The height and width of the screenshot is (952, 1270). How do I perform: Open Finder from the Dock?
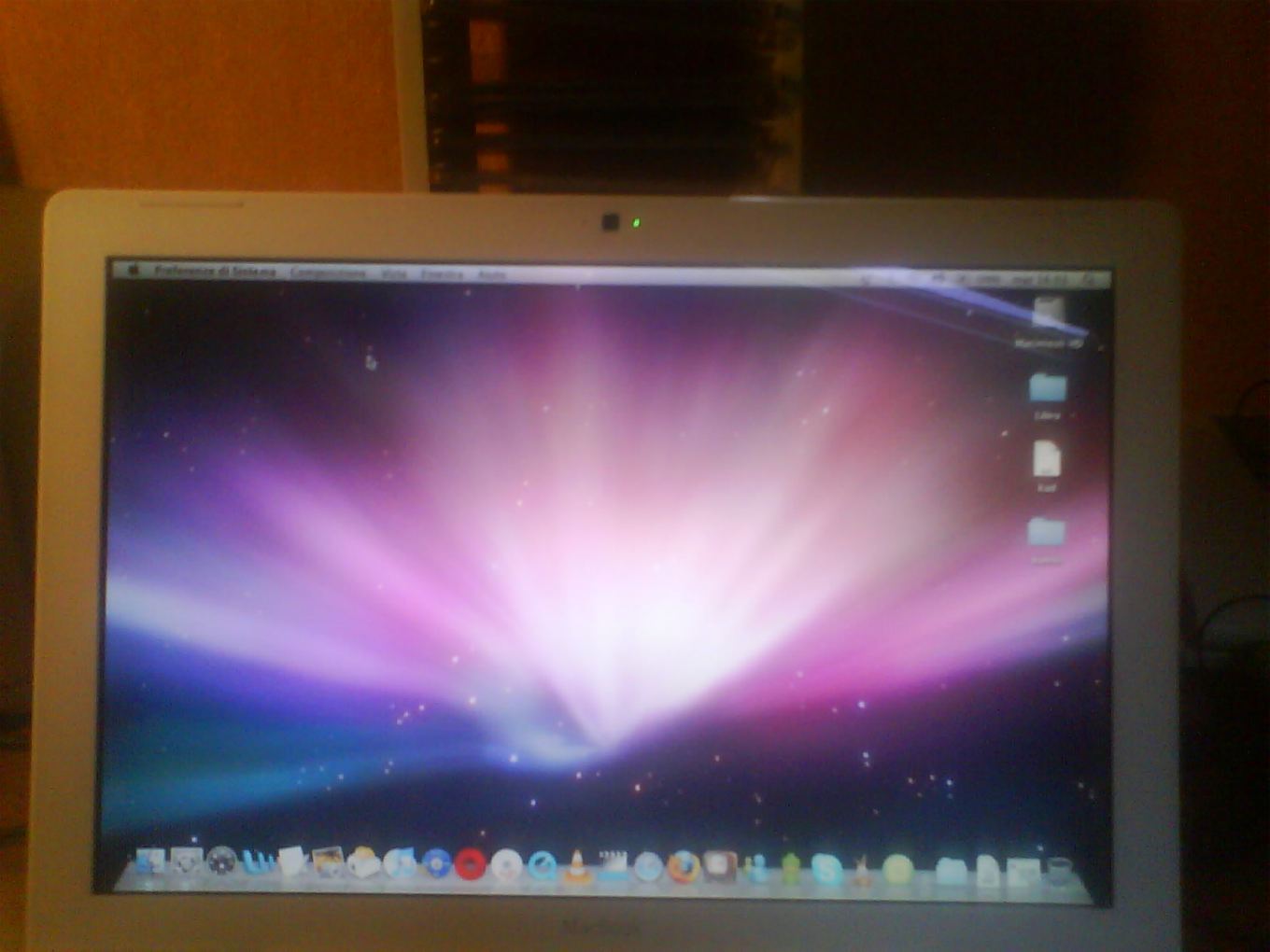click(x=149, y=860)
